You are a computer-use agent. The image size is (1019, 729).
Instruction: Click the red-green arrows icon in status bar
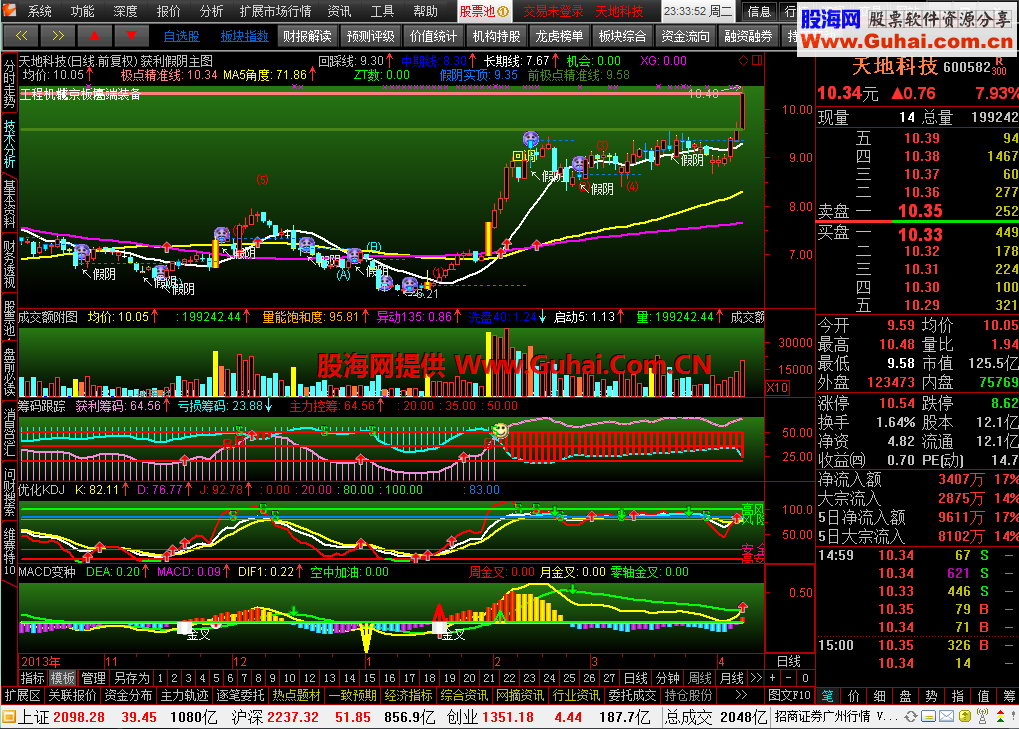[1000, 717]
